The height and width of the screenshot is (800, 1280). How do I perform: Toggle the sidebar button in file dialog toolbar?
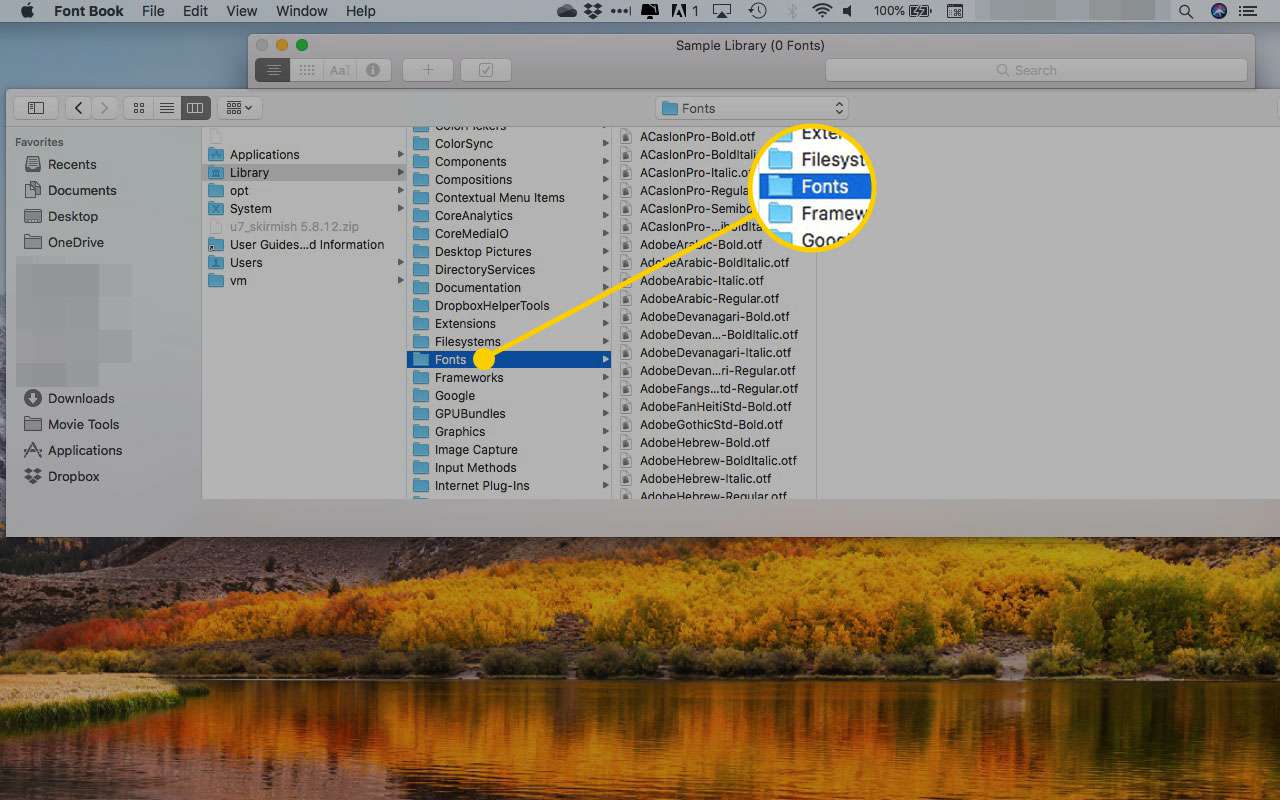pyautogui.click(x=36, y=108)
